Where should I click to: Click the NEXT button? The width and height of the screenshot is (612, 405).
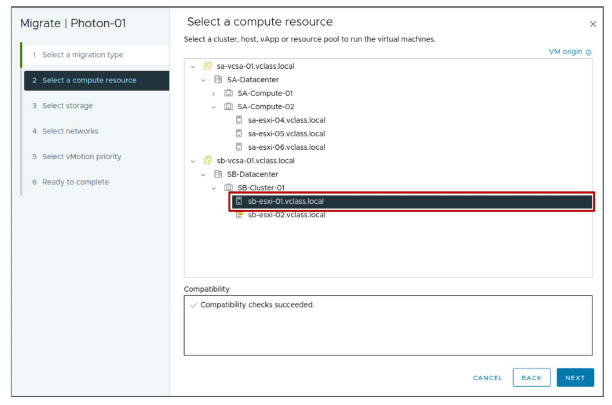click(x=575, y=377)
